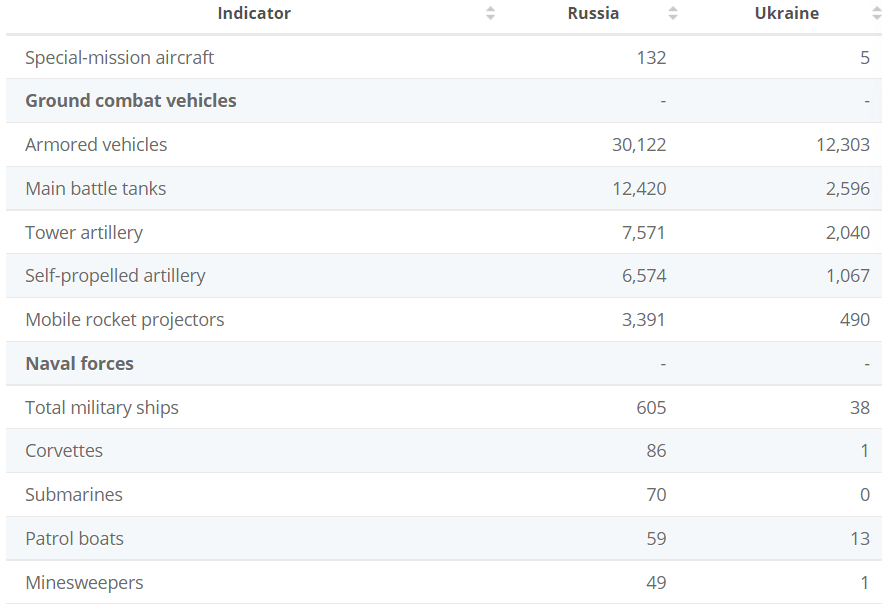Click Russia's Corvettes value 86
This screenshot has width=882, height=608.
[656, 451]
